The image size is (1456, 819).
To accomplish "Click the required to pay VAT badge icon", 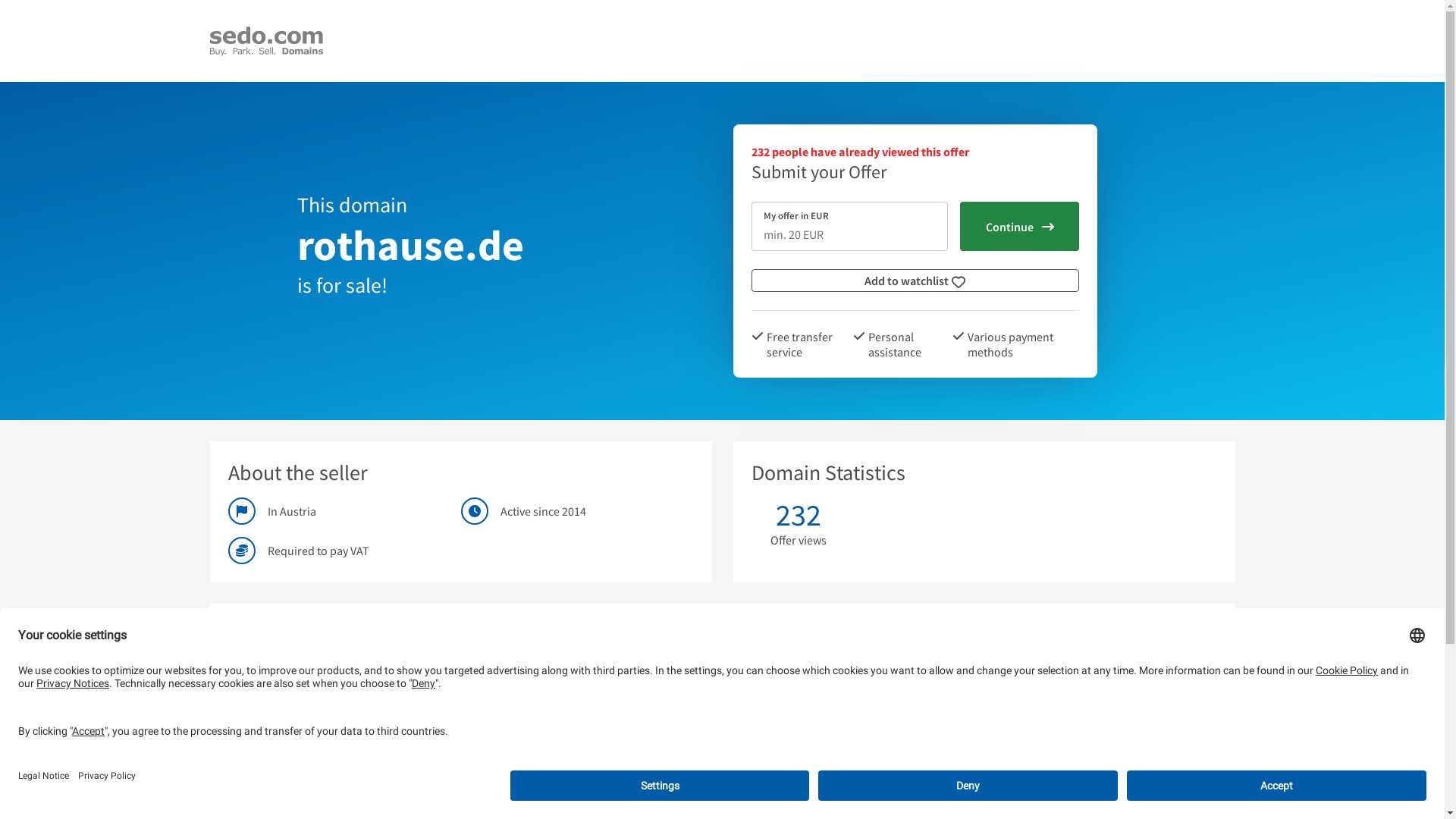I will coord(241,551).
